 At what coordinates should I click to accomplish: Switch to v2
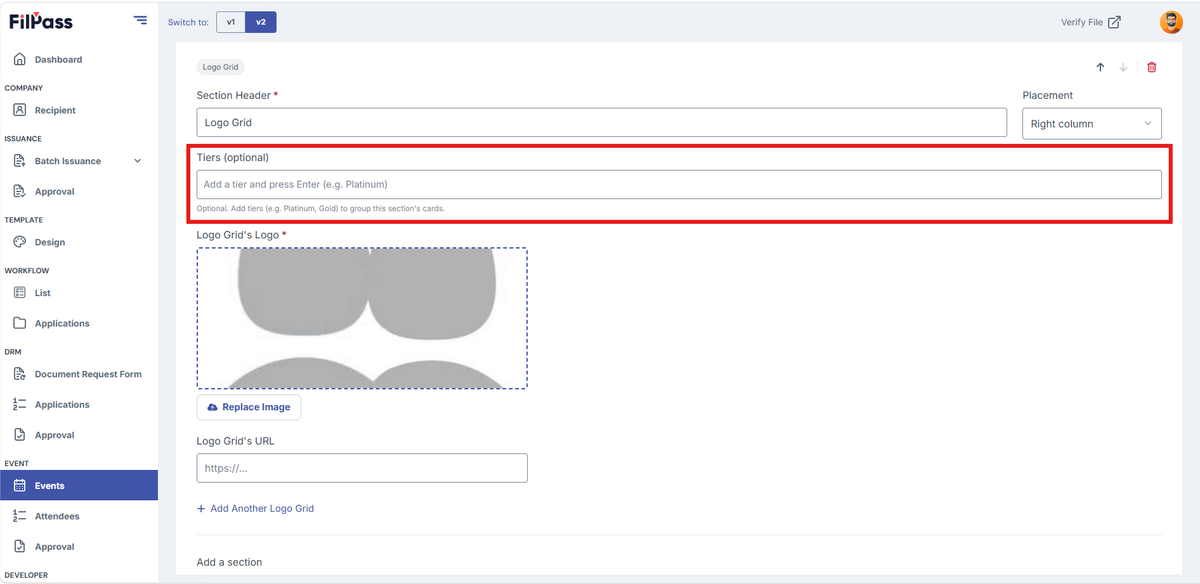tap(261, 22)
